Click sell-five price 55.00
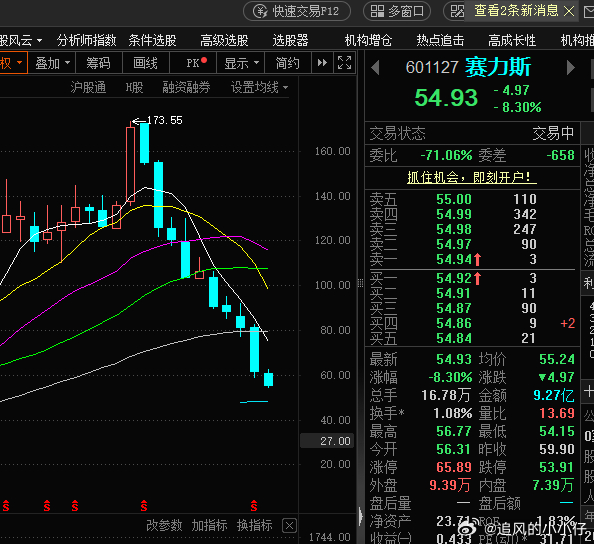The height and width of the screenshot is (544, 594). (x=454, y=199)
